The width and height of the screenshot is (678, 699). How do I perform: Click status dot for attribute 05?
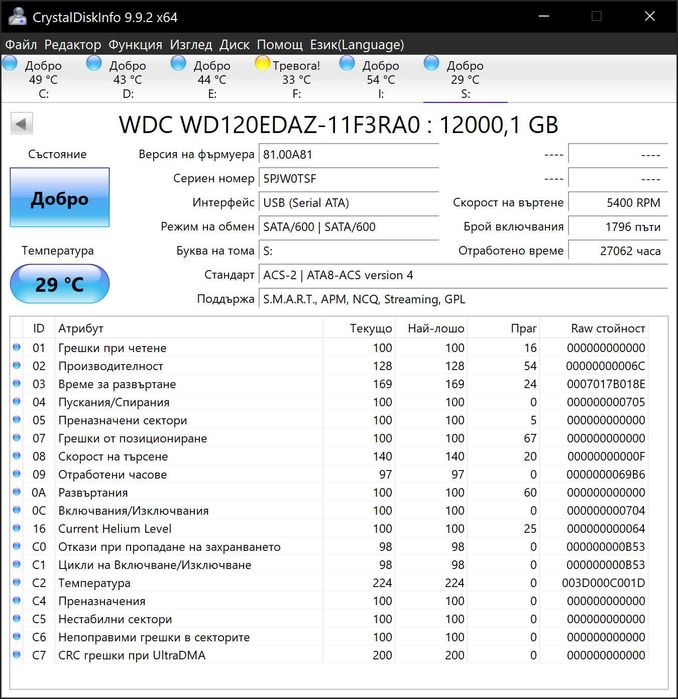16,419
